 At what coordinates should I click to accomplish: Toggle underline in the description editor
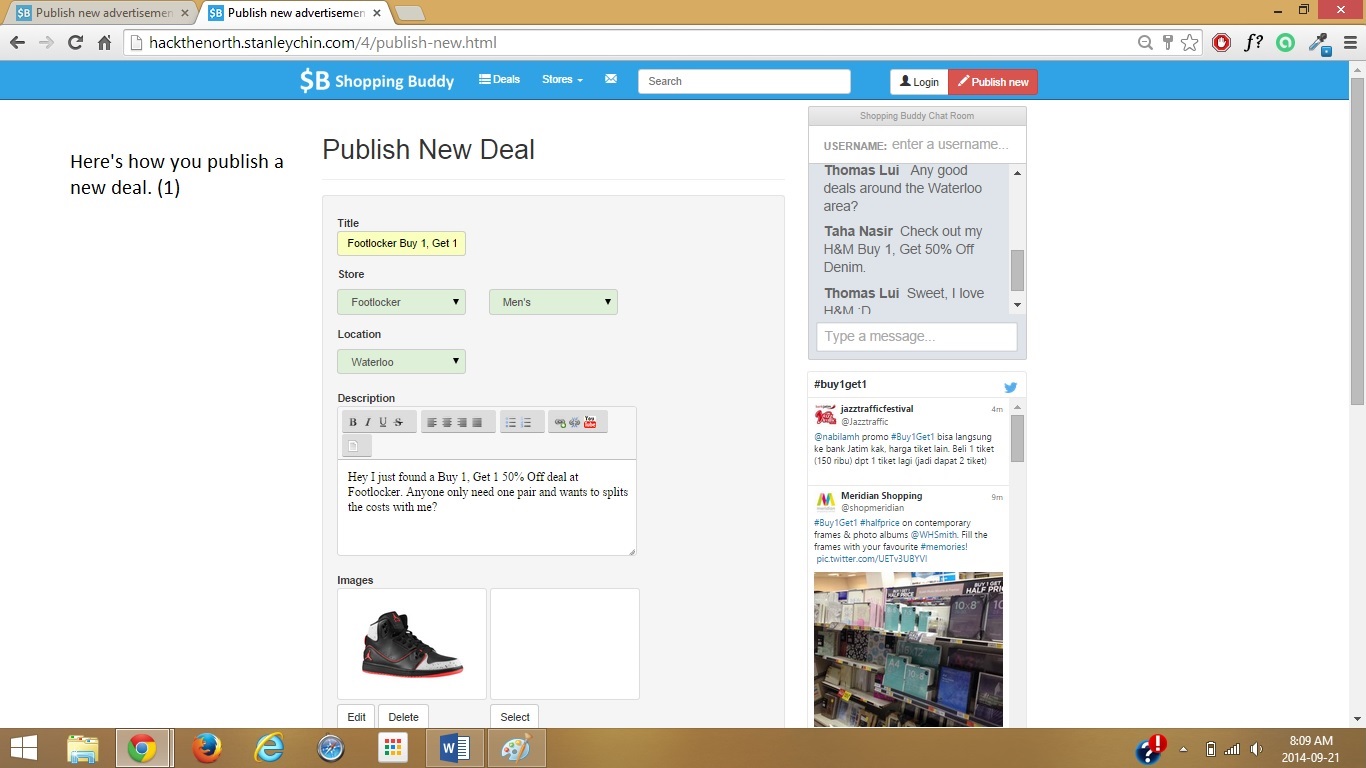tap(382, 422)
